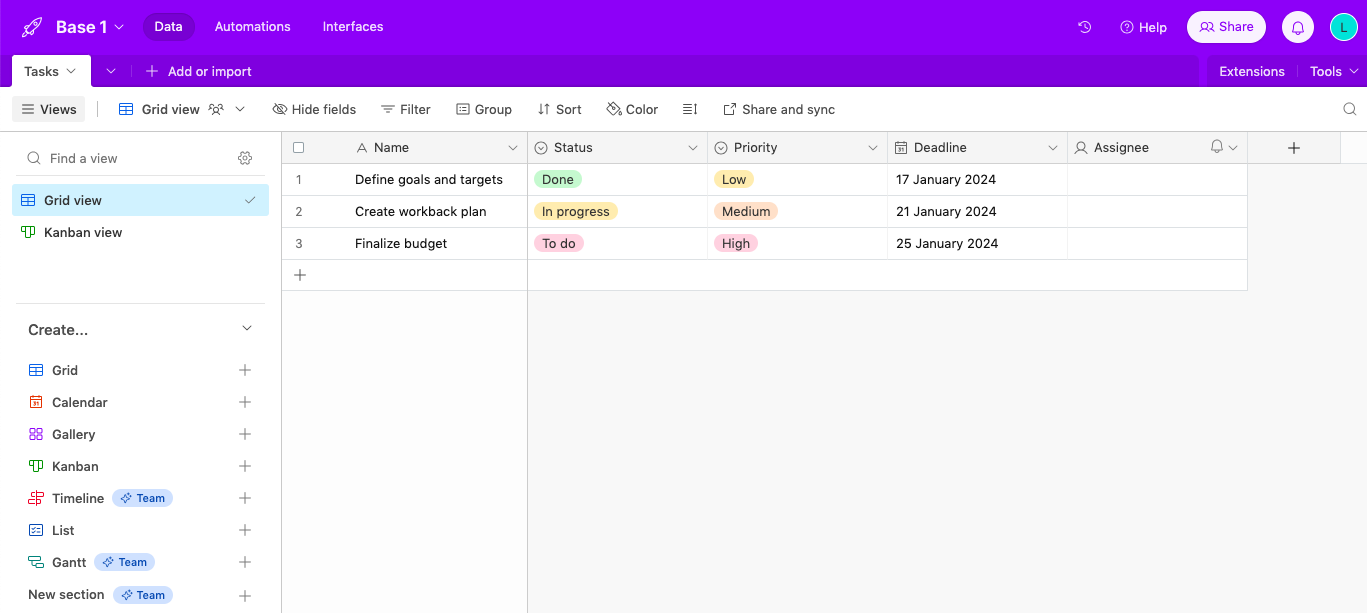Toggle the select-all checkbox in the table header
The height and width of the screenshot is (613, 1367).
(298, 147)
